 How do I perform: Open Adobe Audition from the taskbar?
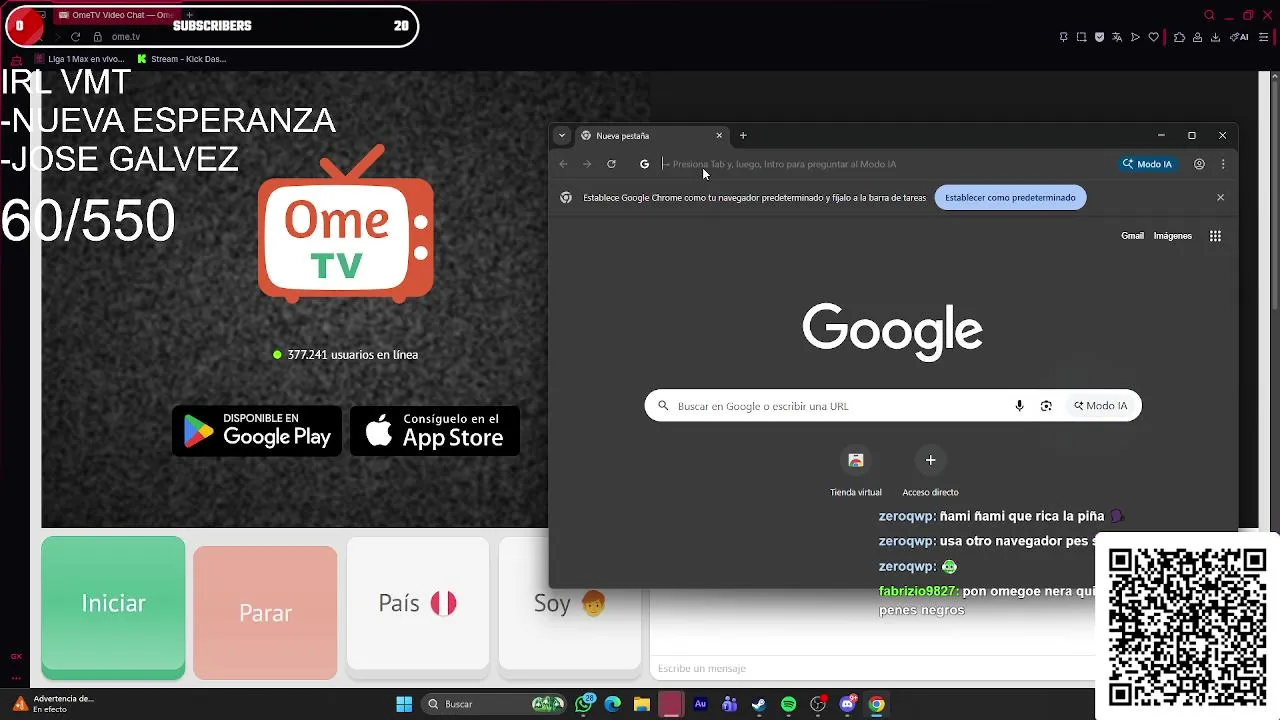click(700, 704)
